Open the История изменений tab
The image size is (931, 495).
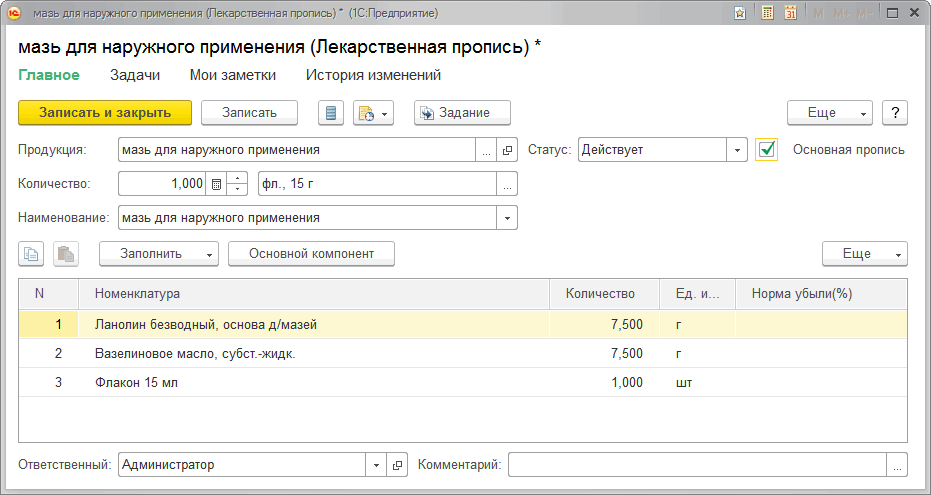(373, 75)
